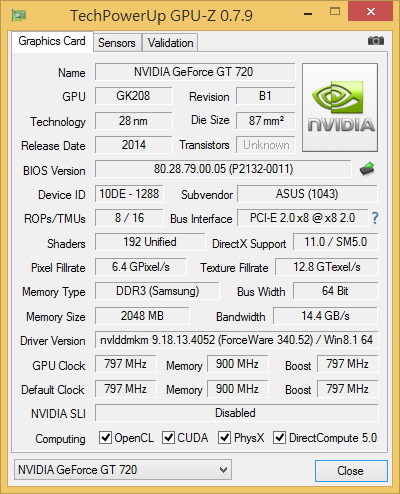
Task: Click the Name field showing NVIDIA GeForce GT 720
Action: 195,72
